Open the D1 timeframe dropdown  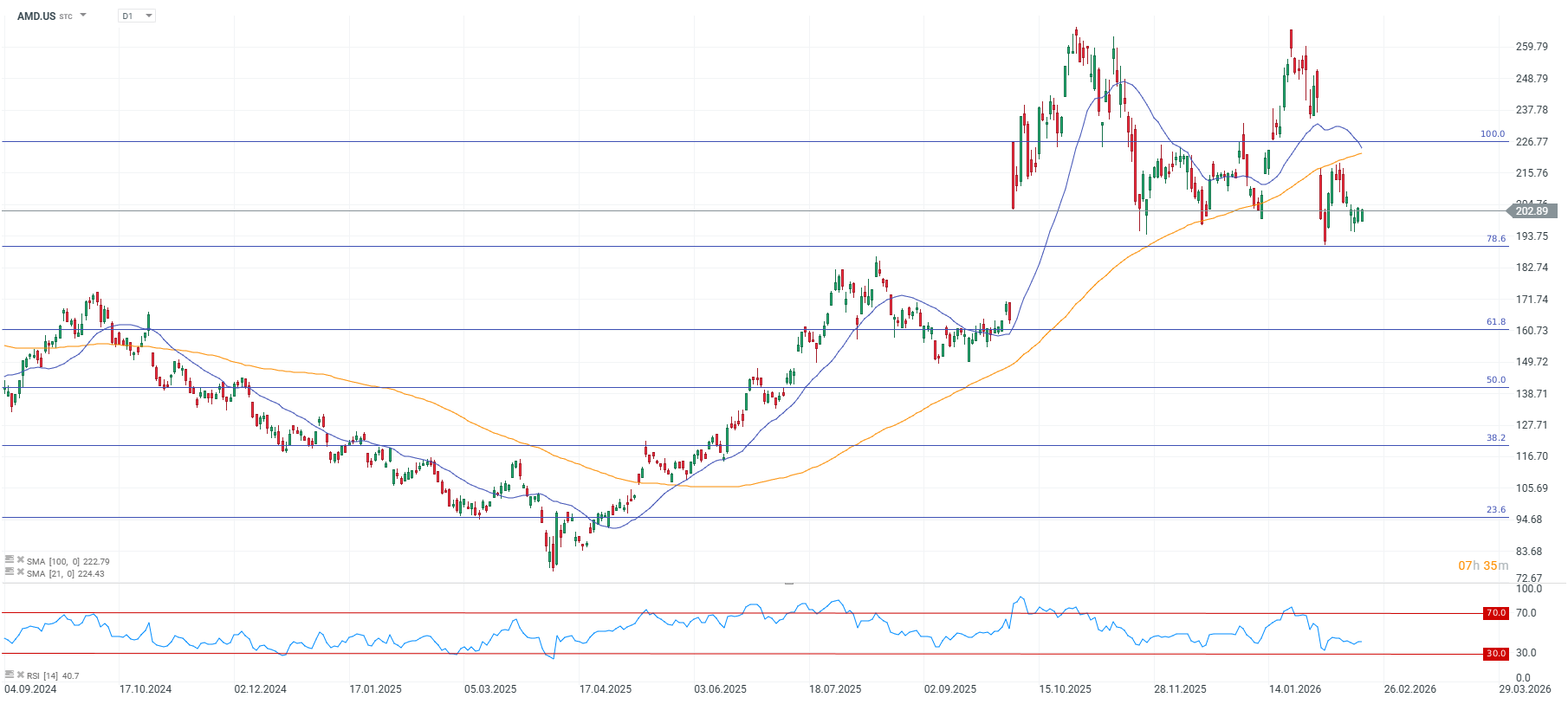(137, 16)
